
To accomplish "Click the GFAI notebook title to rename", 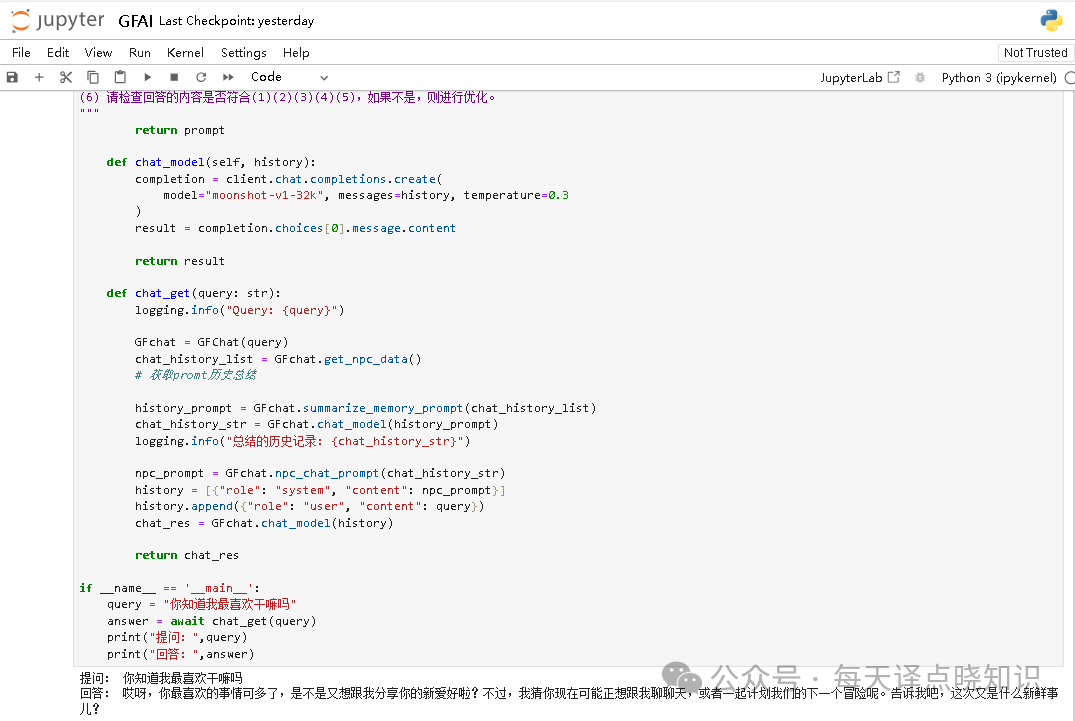I will point(135,21).
